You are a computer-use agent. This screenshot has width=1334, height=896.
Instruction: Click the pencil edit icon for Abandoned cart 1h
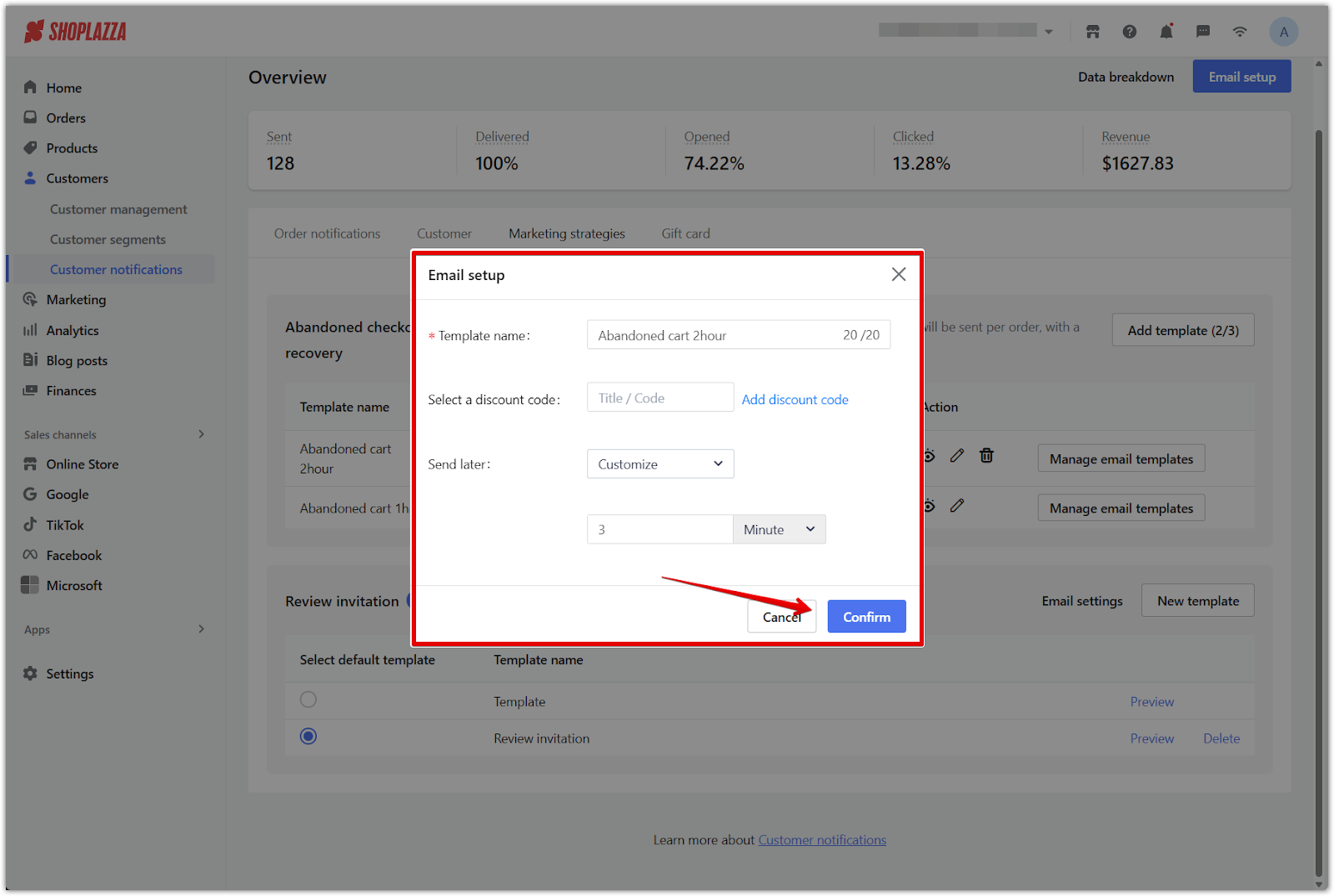(956, 505)
